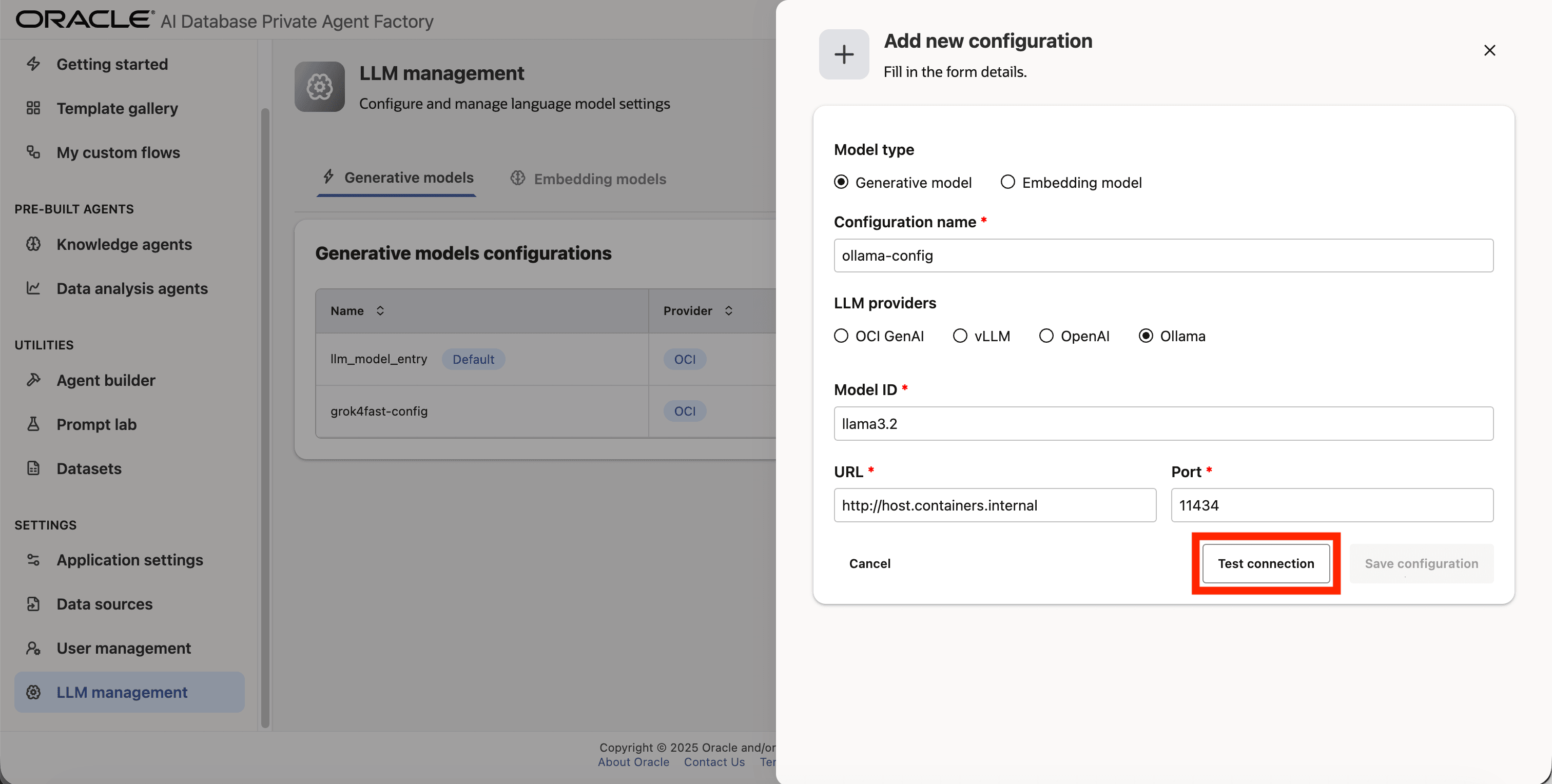This screenshot has width=1552, height=784.
Task: Click the Prompt lab flask icon
Action: pyautogui.click(x=34, y=424)
